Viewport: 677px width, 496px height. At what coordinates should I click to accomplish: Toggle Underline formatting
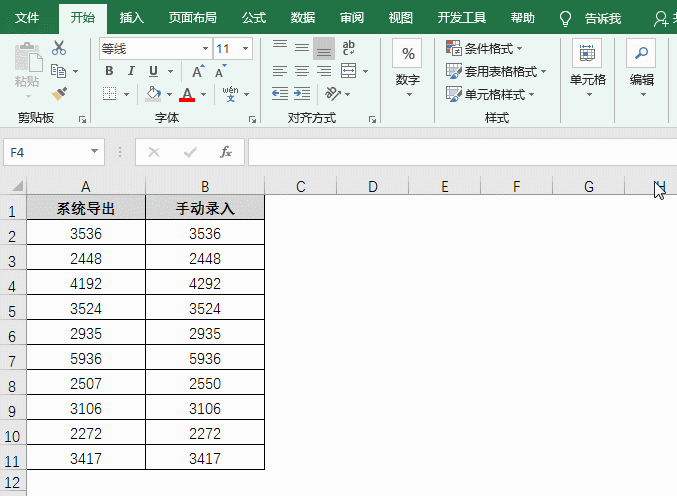(x=153, y=71)
